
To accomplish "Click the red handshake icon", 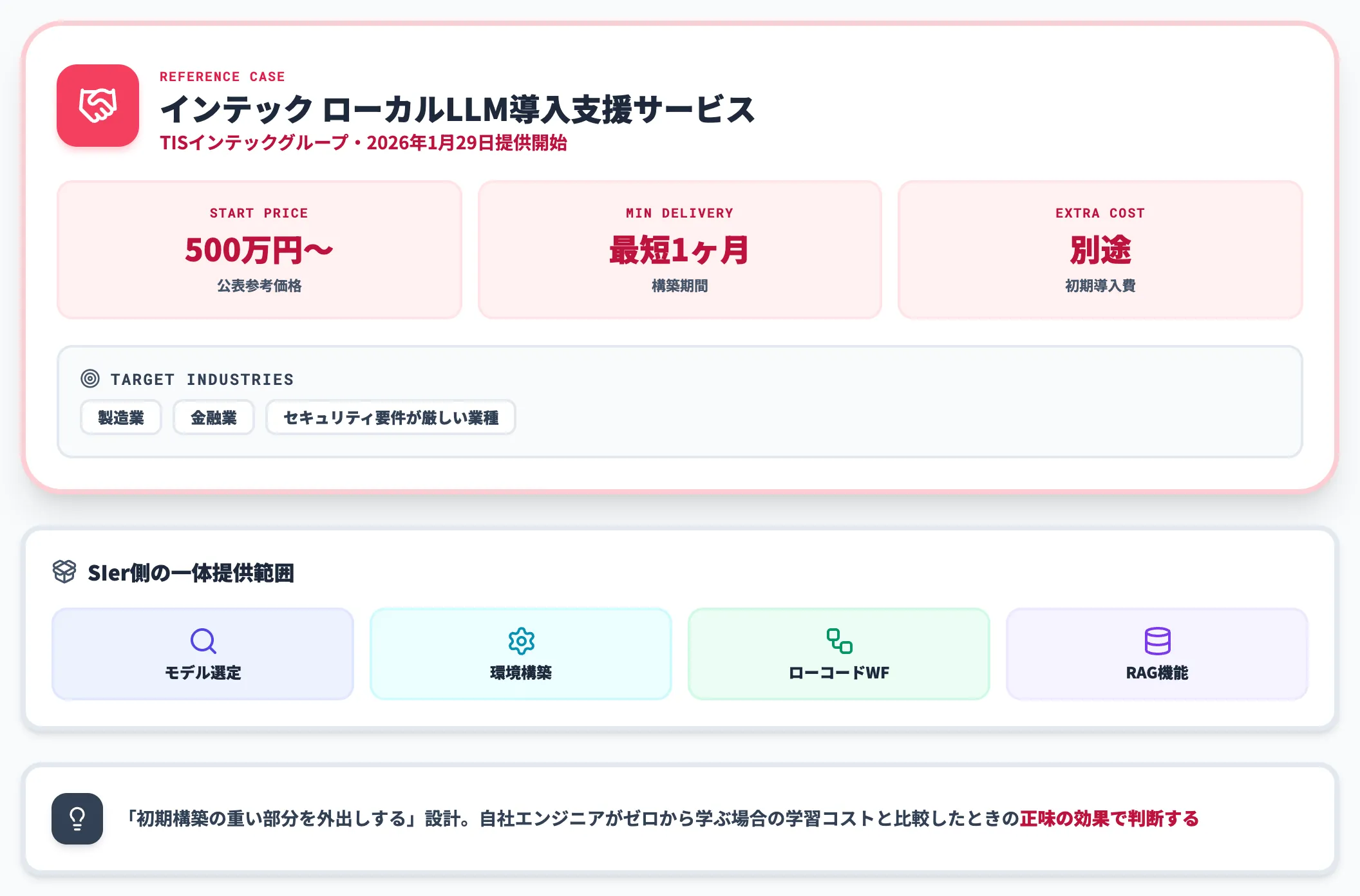I will (98, 106).
